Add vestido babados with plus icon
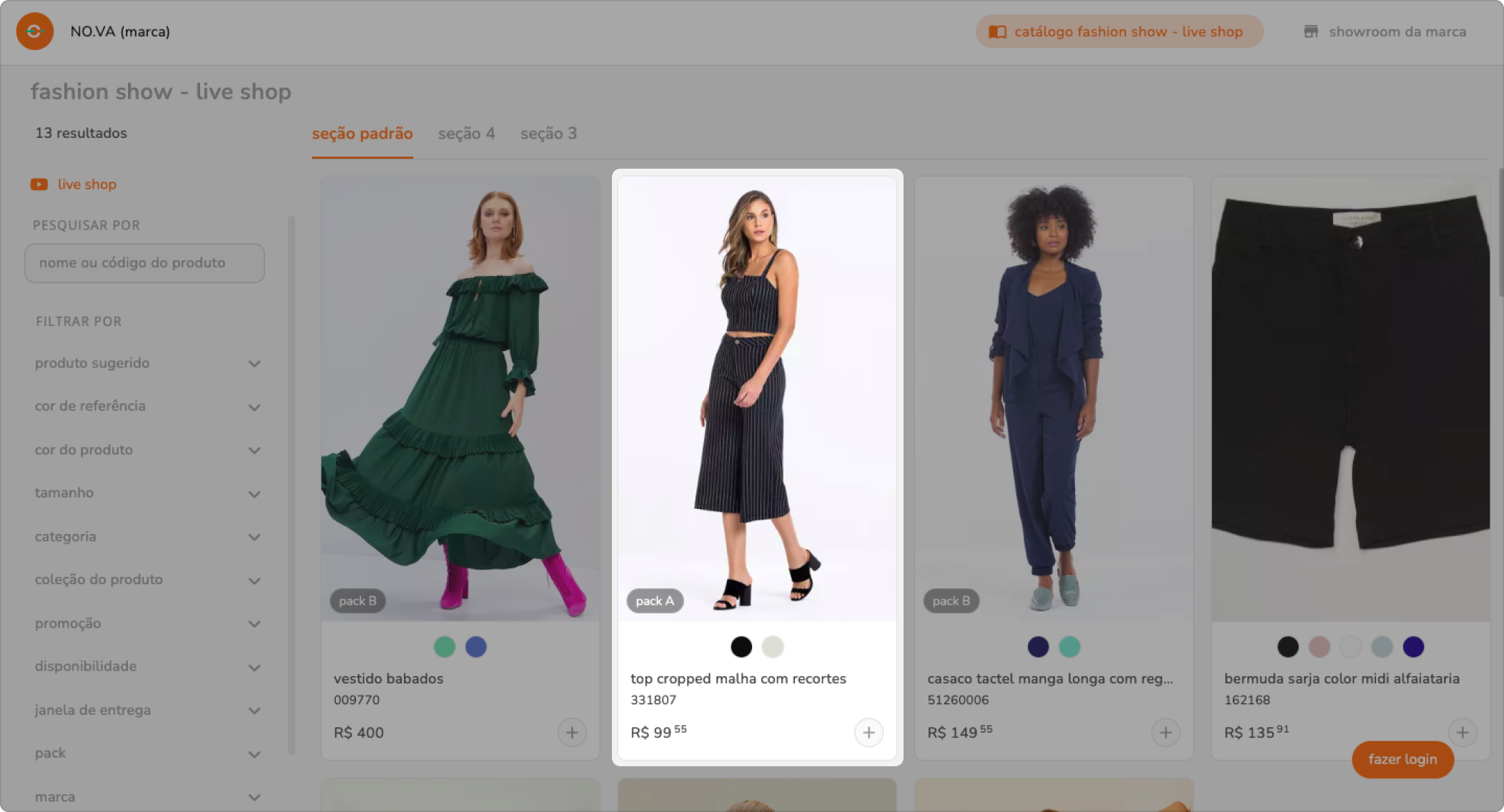The width and height of the screenshot is (1504, 812). (572, 733)
